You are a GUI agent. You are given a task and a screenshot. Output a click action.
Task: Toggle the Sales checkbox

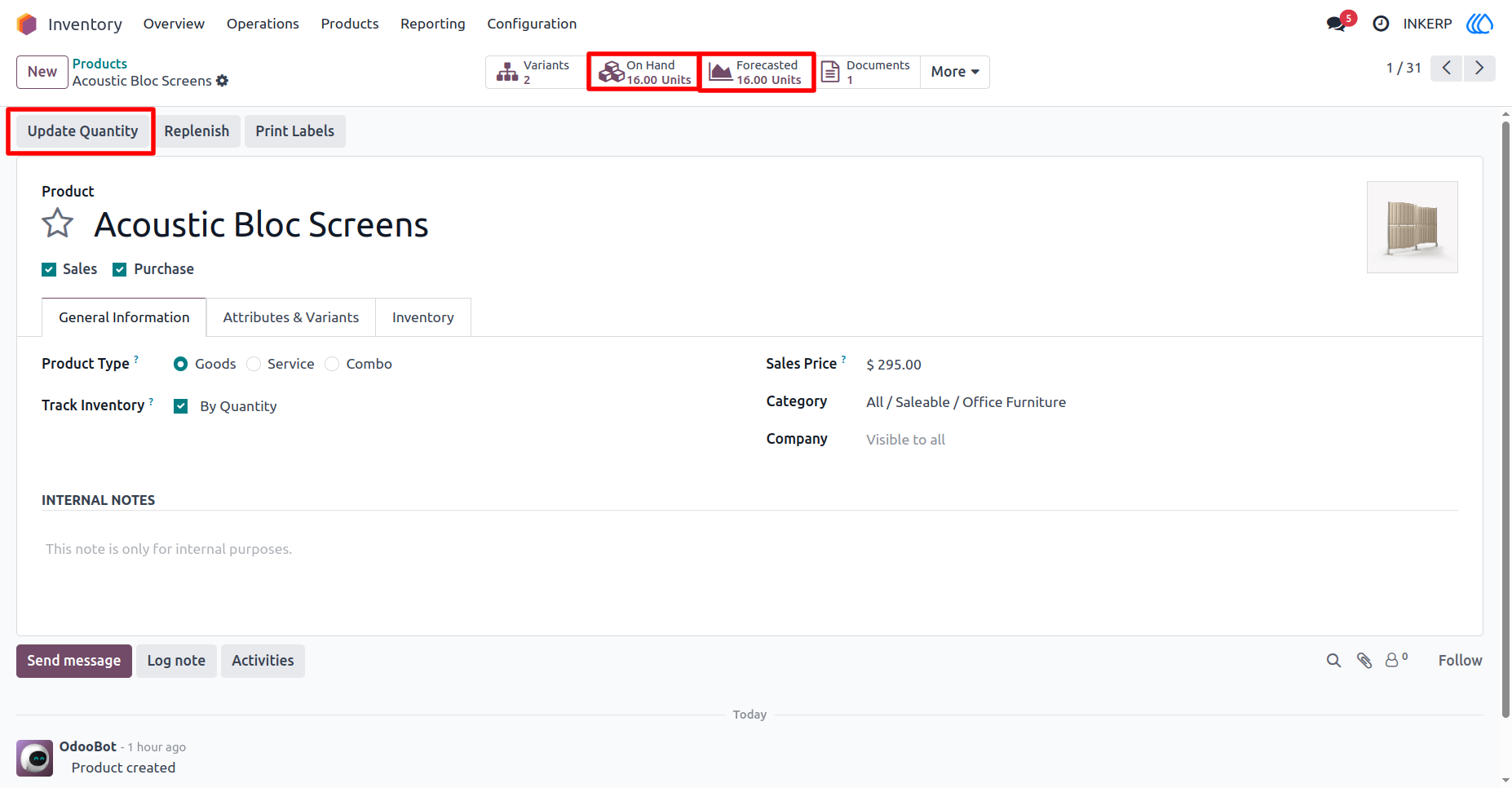[x=49, y=270]
